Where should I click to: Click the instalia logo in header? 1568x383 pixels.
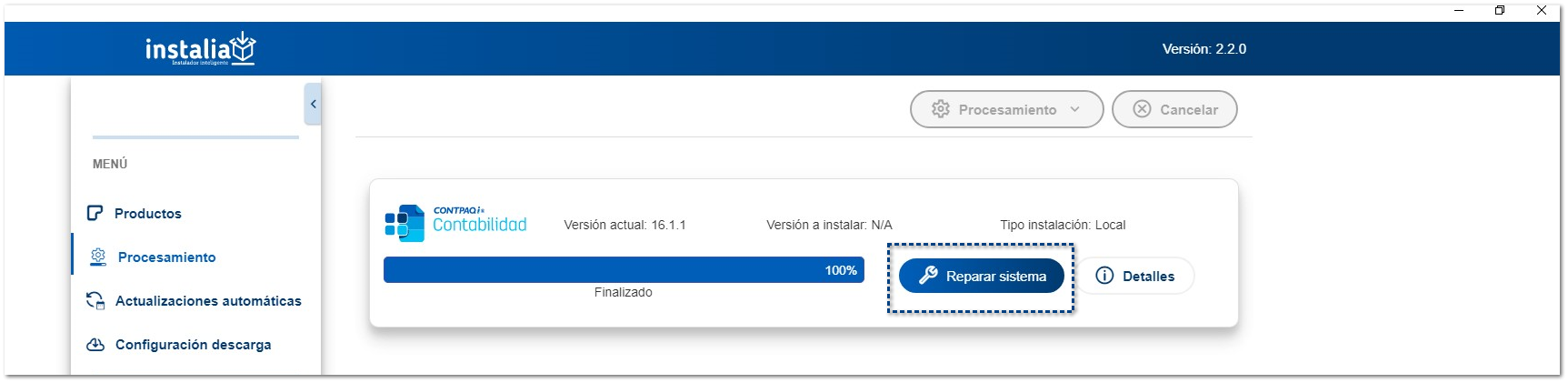(200, 48)
